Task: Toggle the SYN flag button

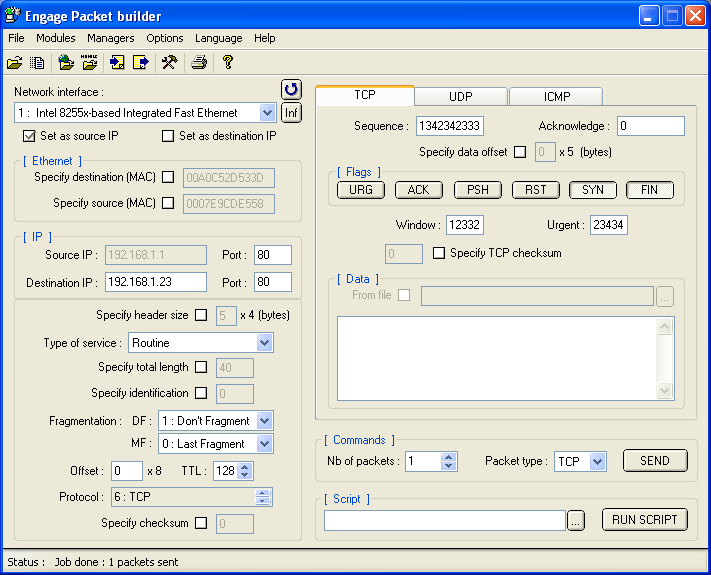Action: [593, 190]
